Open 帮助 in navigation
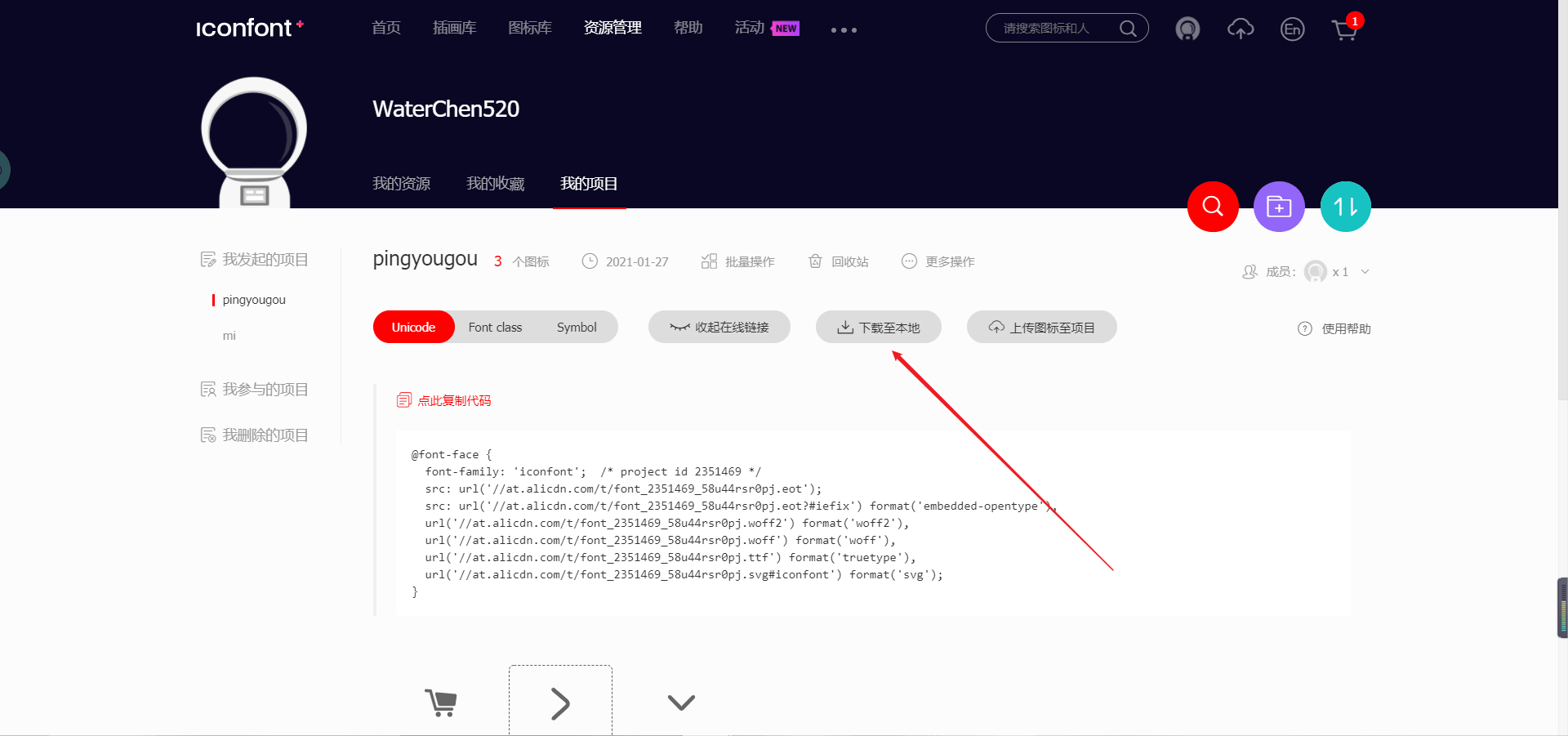 pyautogui.click(x=688, y=28)
